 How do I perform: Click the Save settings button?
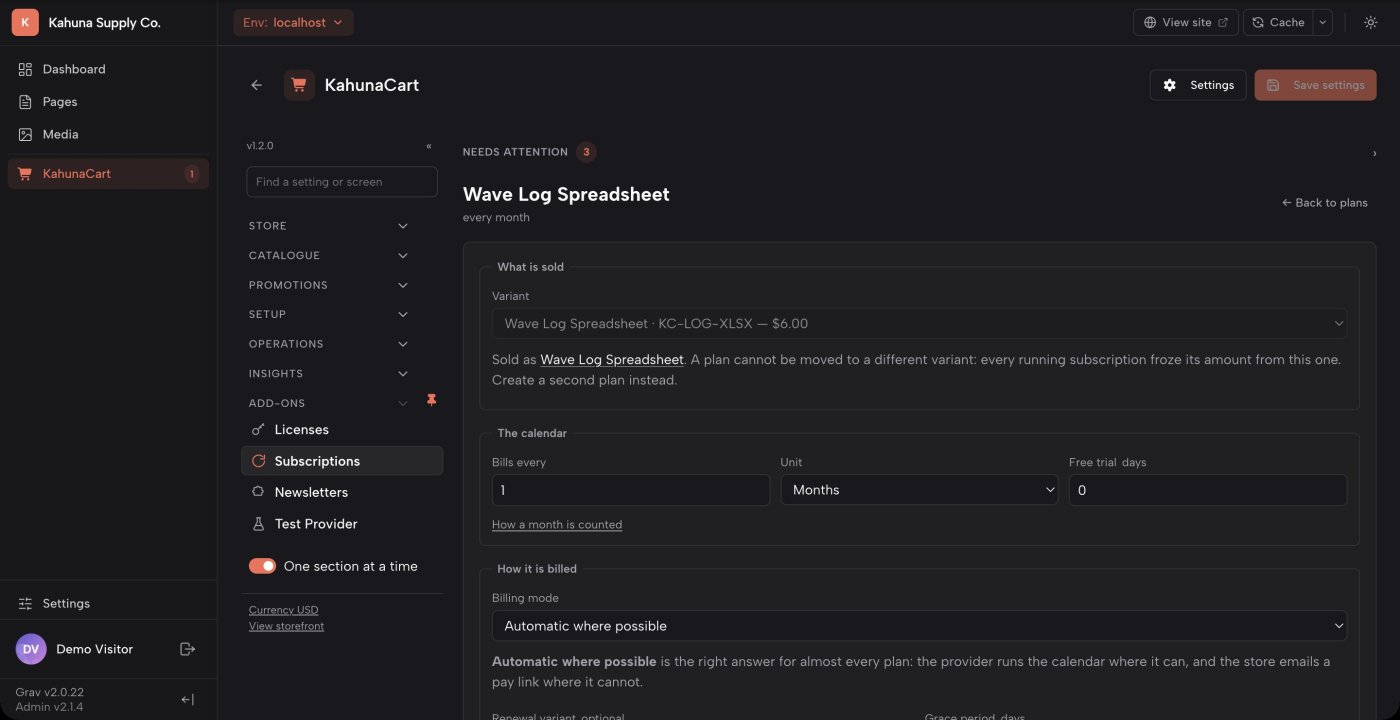[x=1316, y=85]
